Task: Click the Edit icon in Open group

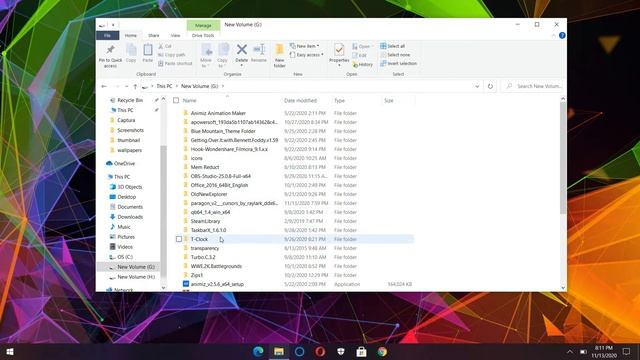Action: click(355, 55)
